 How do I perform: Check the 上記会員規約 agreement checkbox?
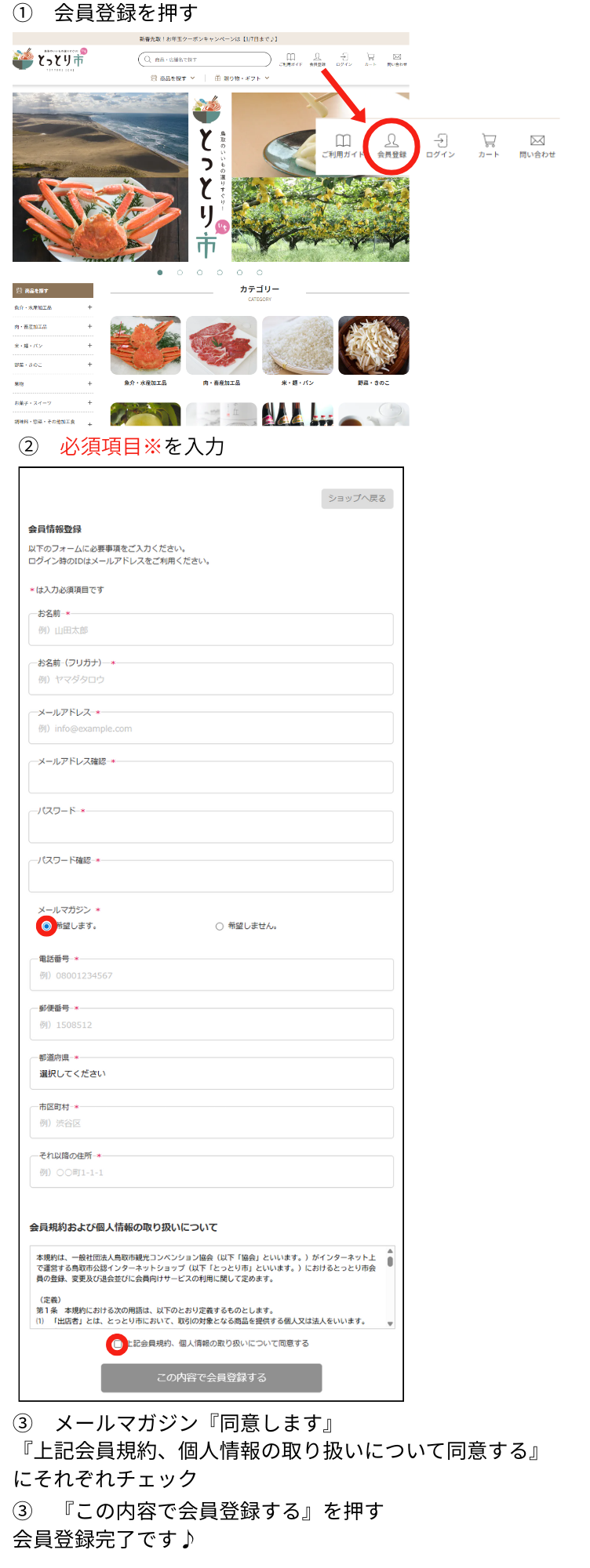117,1344
